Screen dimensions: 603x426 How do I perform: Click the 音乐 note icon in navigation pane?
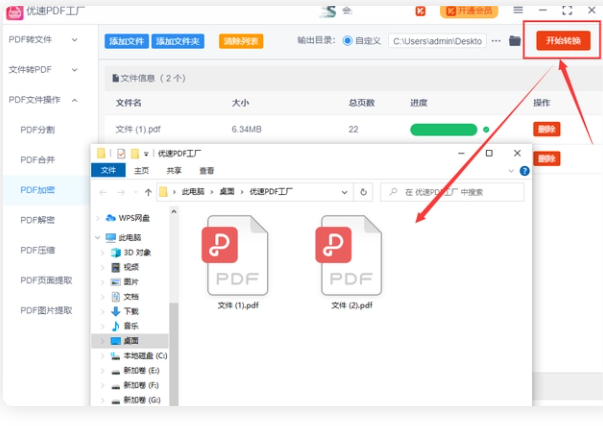115,326
